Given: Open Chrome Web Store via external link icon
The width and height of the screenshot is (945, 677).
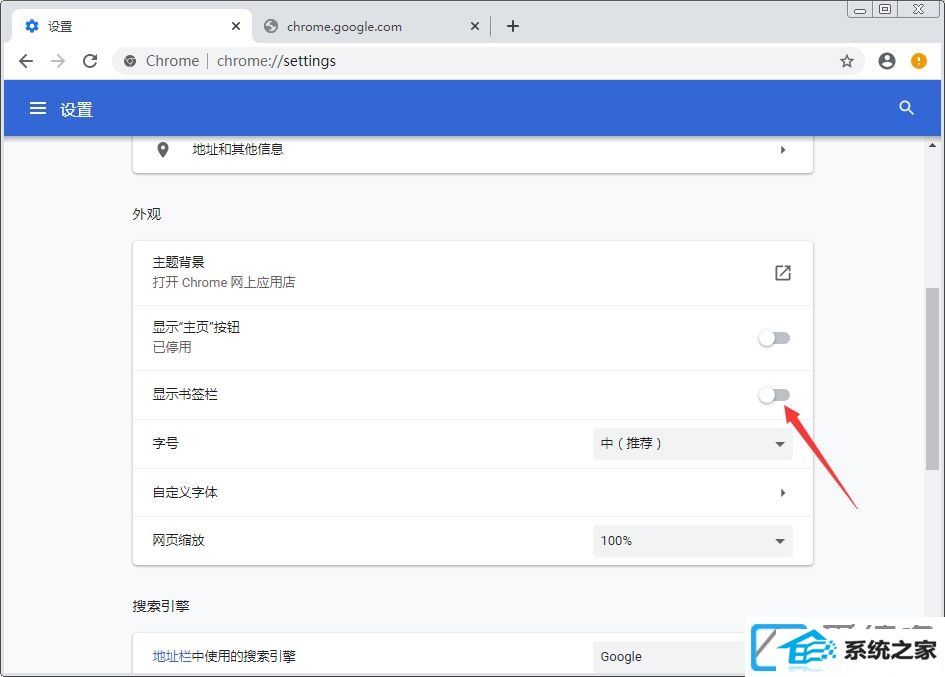Looking at the screenshot, I should click(782, 272).
